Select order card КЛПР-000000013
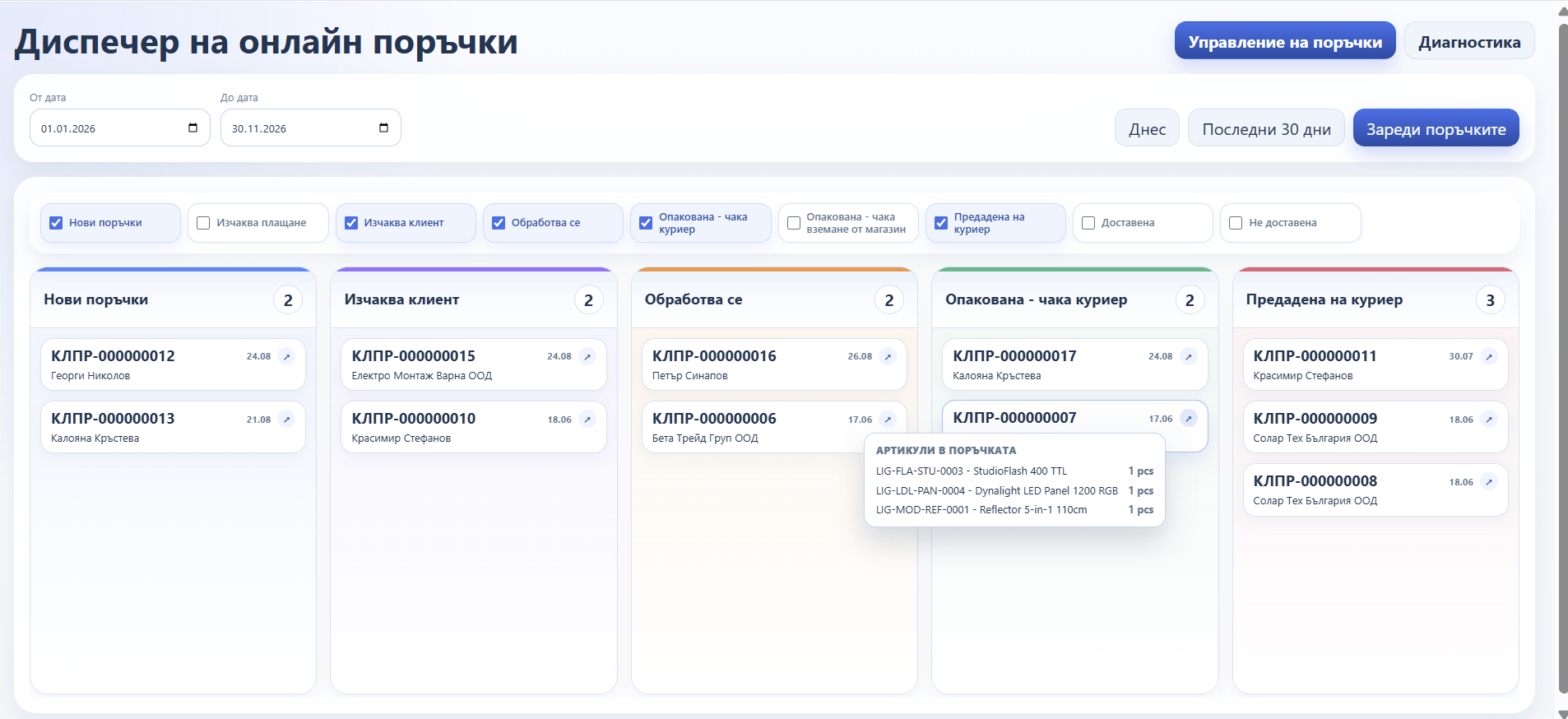 click(x=173, y=427)
